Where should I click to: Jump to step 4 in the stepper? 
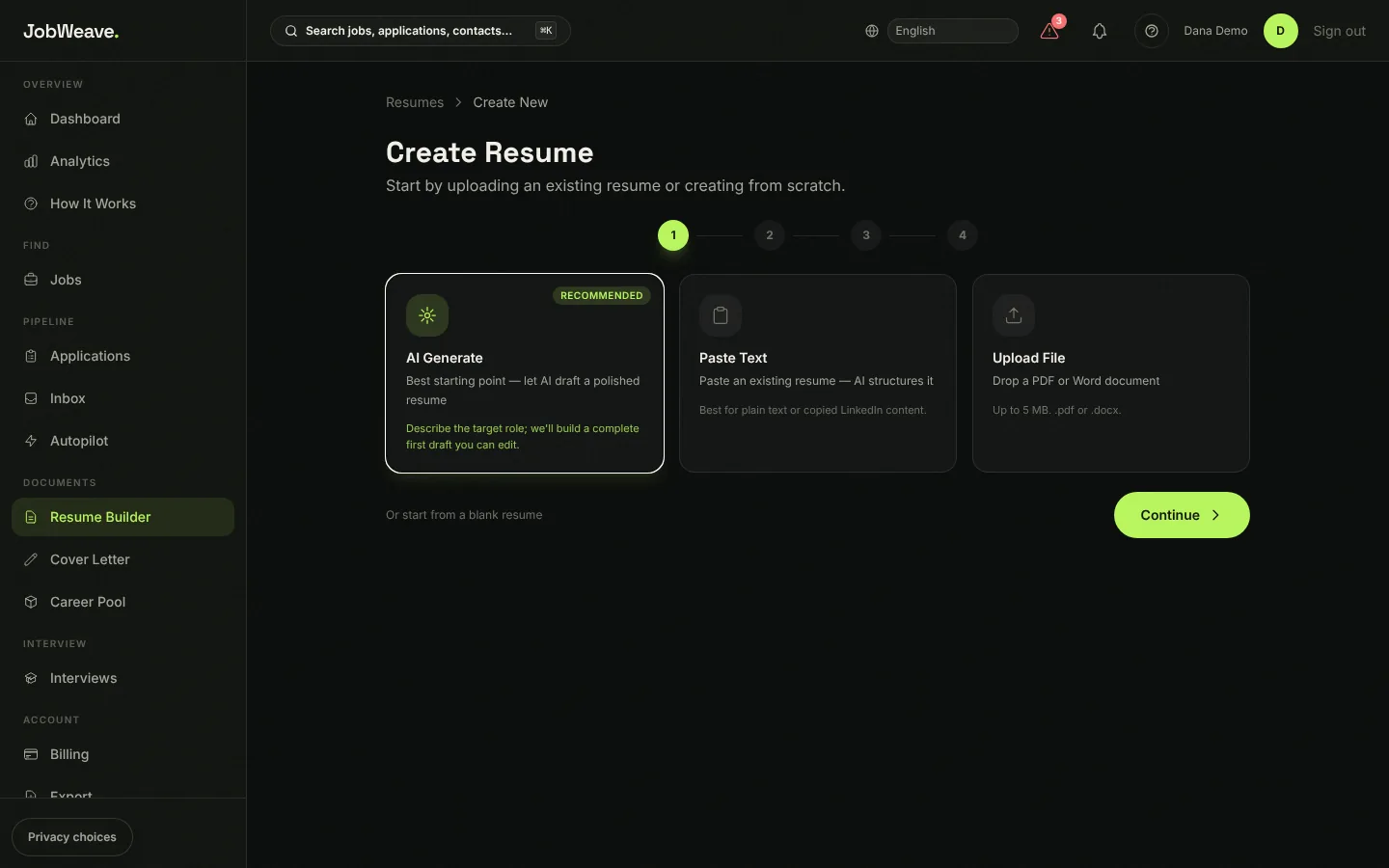tap(963, 235)
